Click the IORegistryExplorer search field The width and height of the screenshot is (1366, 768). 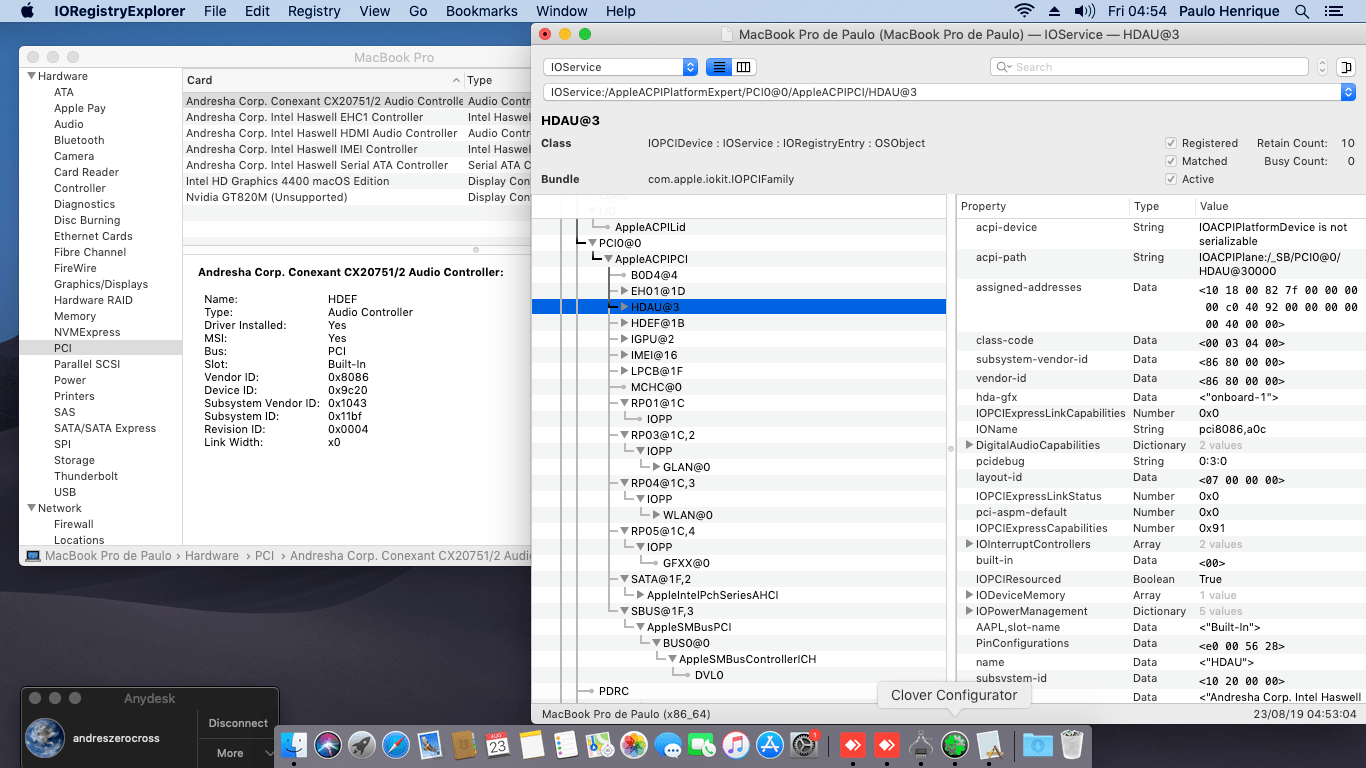1149,67
